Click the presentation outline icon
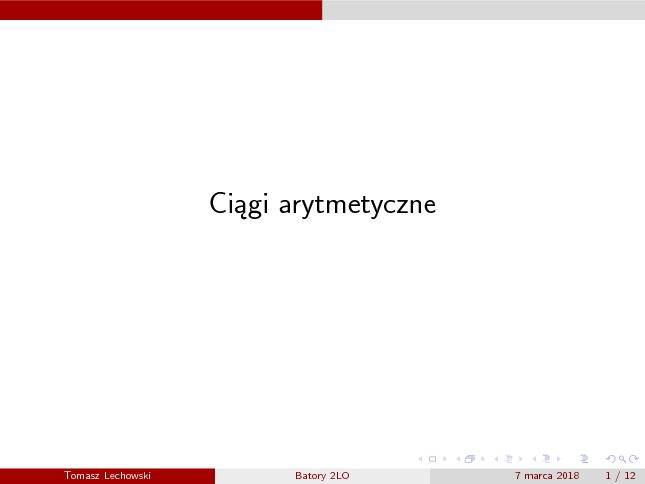 click(x=584, y=459)
